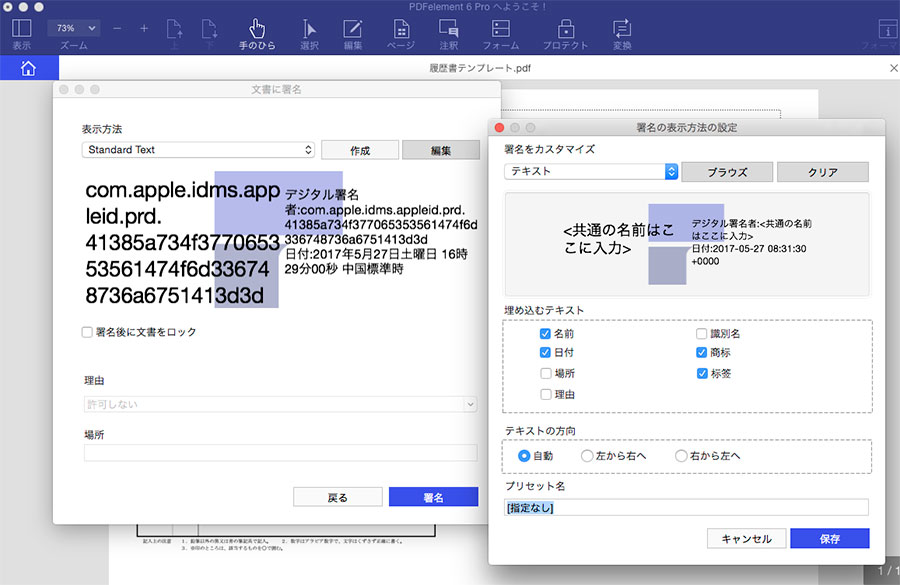Click the 保存 save button
The height and width of the screenshot is (585, 900).
click(x=829, y=538)
